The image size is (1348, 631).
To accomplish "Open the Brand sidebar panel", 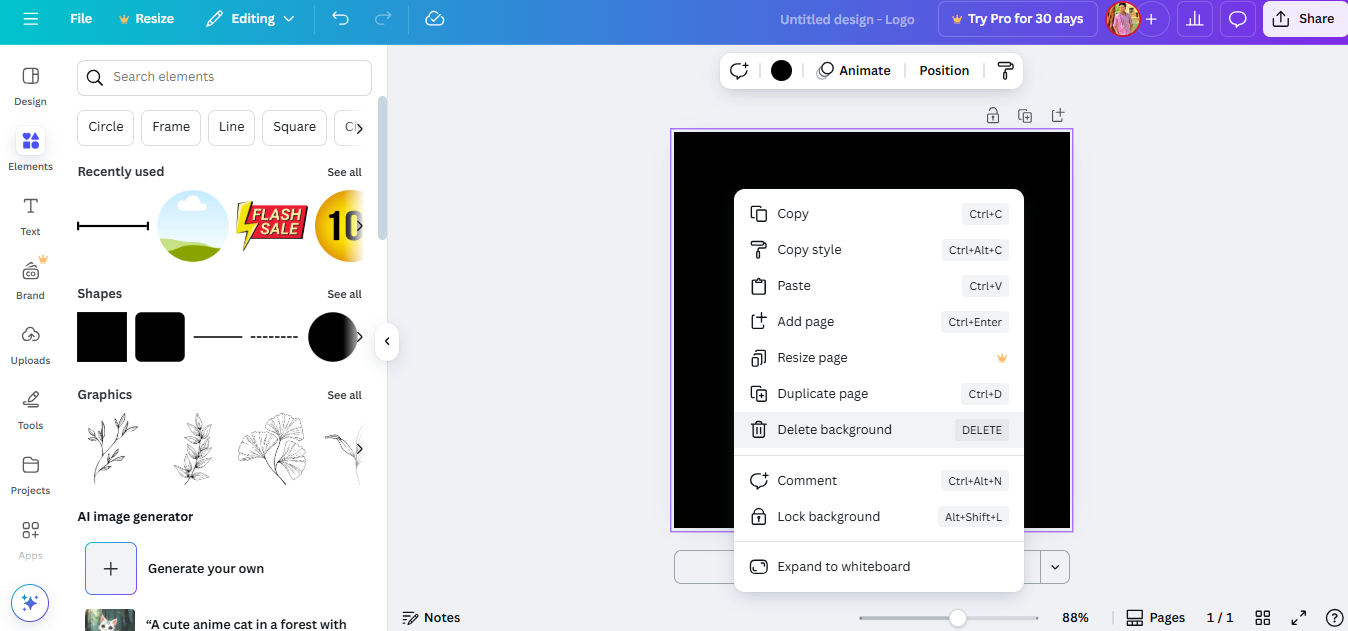I will pyautogui.click(x=30, y=280).
